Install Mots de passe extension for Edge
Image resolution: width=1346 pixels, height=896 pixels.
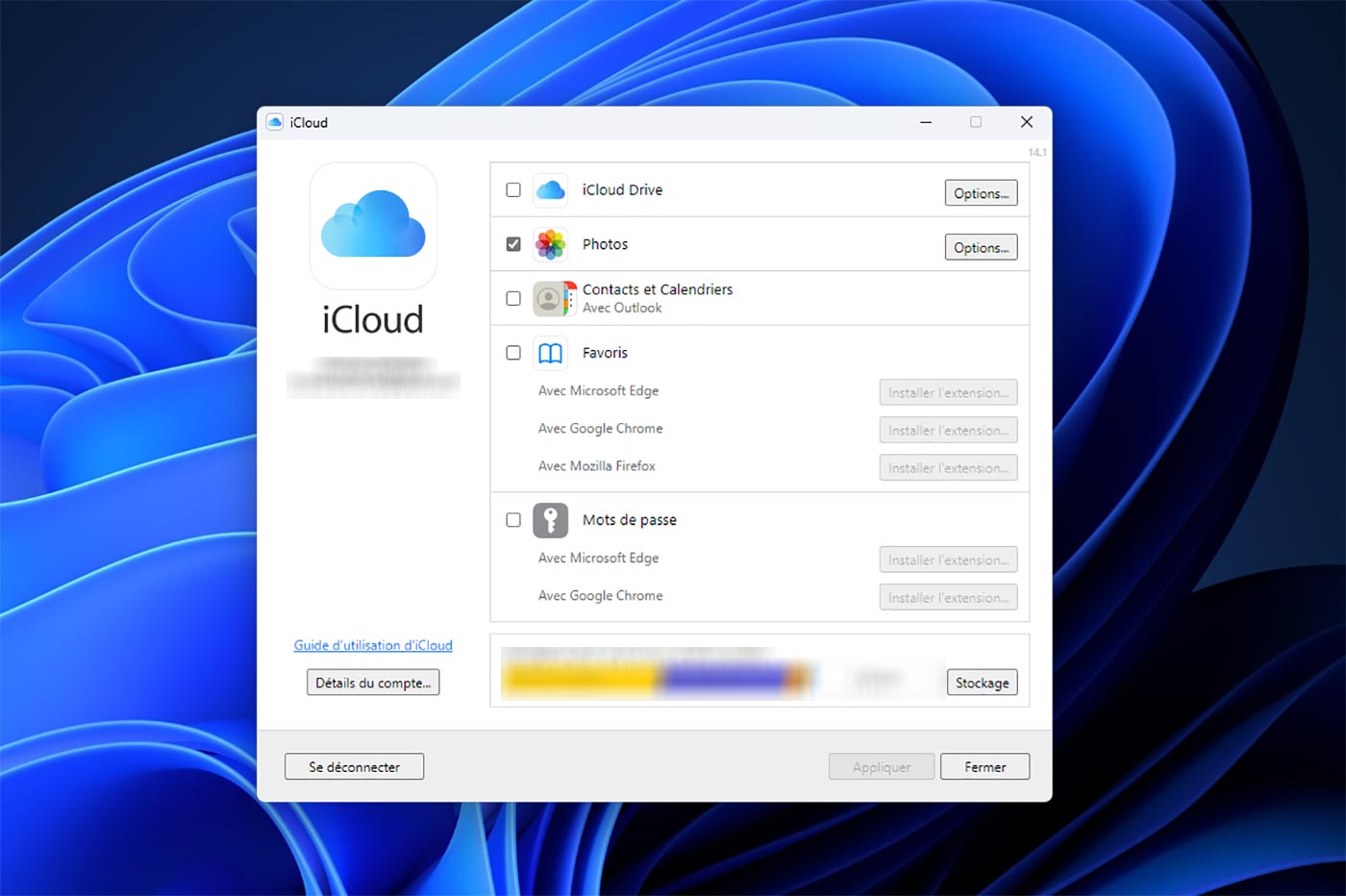pos(948,560)
